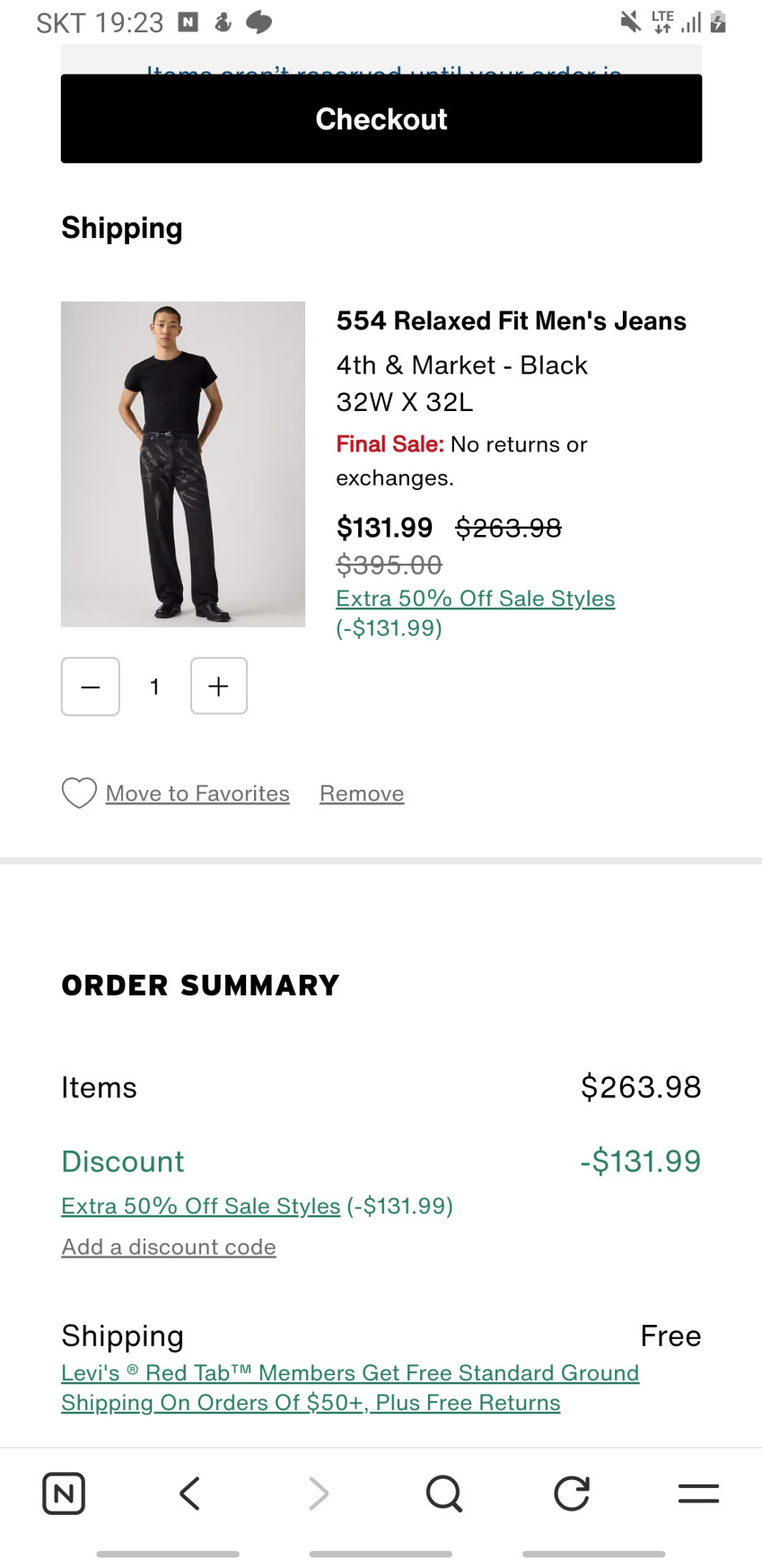Tap the heart favorites icon
Image resolution: width=762 pixels, height=1568 pixels.
tap(79, 793)
